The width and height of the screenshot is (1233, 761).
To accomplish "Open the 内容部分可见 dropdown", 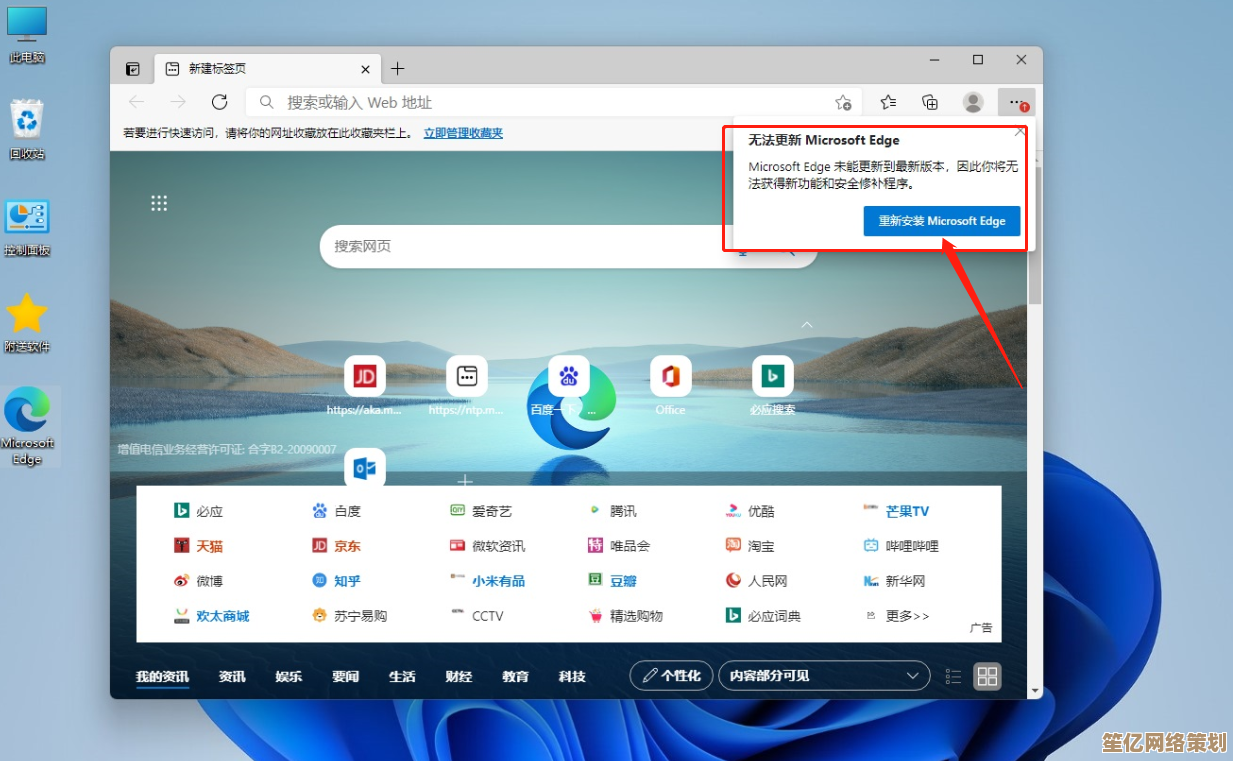I will 824,676.
